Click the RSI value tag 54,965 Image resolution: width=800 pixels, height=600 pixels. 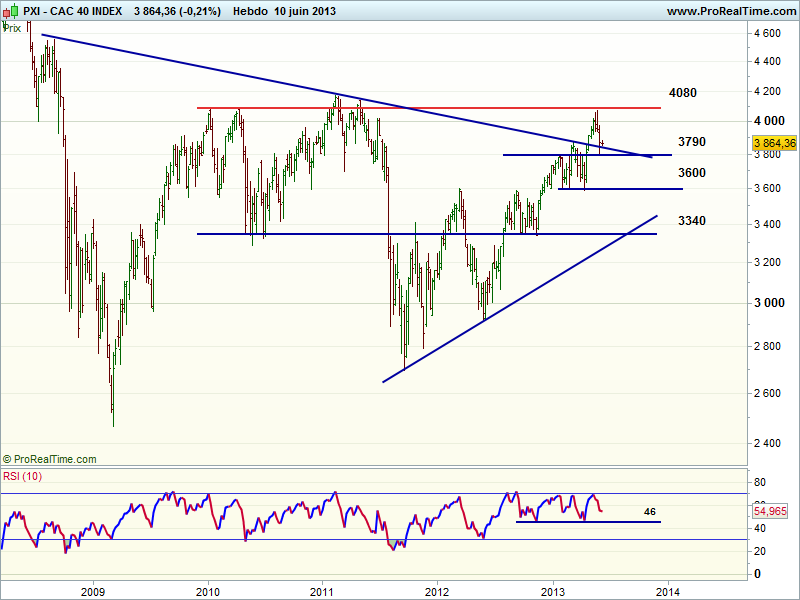point(773,511)
